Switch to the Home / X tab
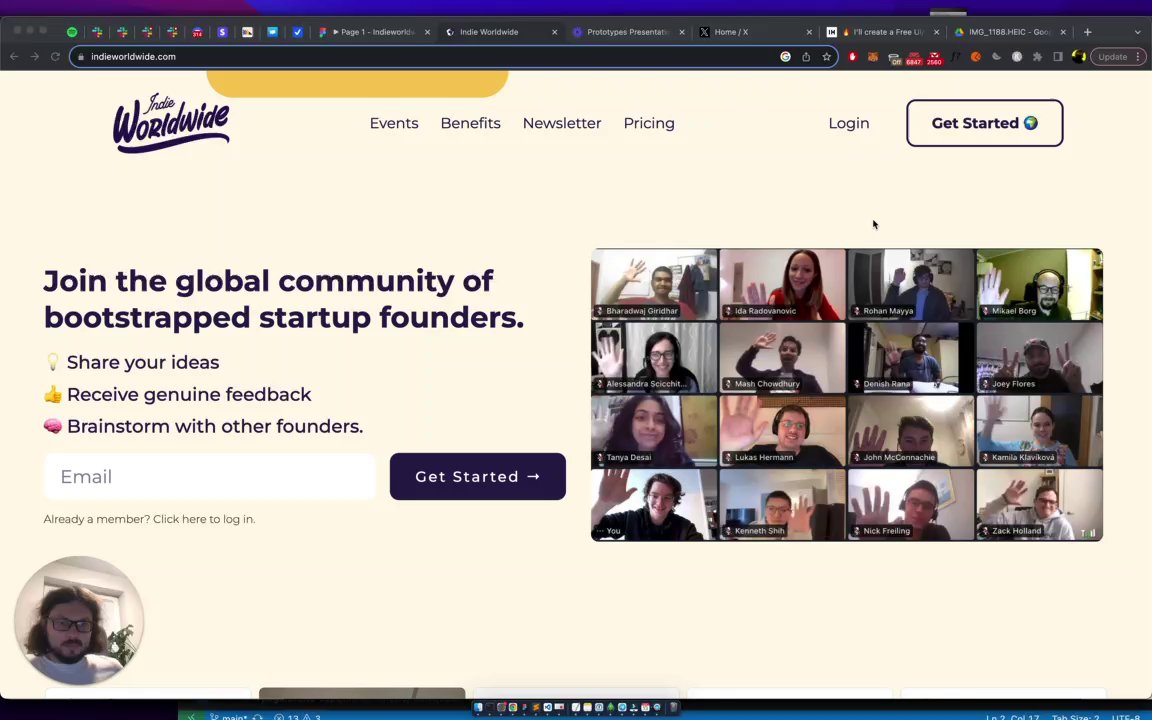The image size is (1152, 720). tap(755, 32)
